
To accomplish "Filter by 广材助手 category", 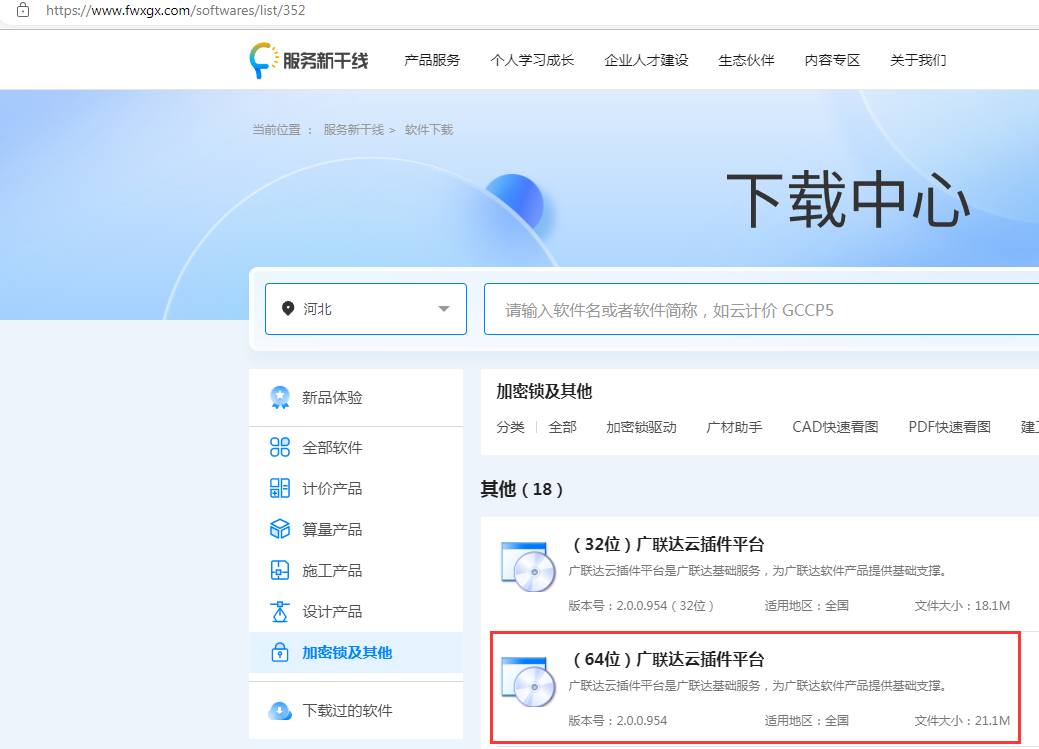I will 734,427.
